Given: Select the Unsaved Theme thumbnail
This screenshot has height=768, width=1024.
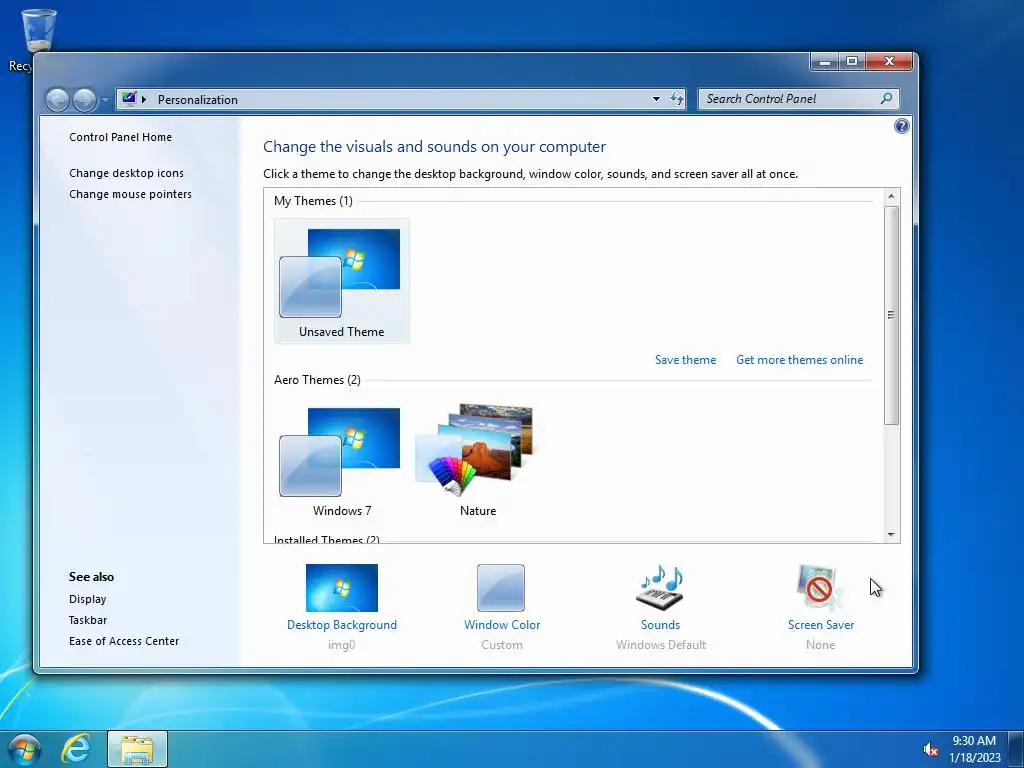Looking at the screenshot, I should 342,281.
